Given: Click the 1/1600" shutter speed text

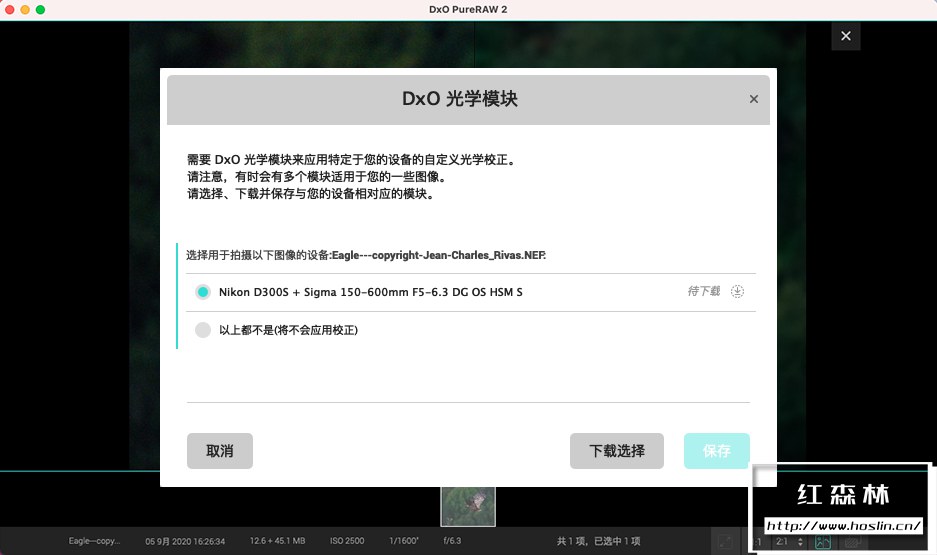Looking at the screenshot, I should pyautogui.click(x=403, y=541).
